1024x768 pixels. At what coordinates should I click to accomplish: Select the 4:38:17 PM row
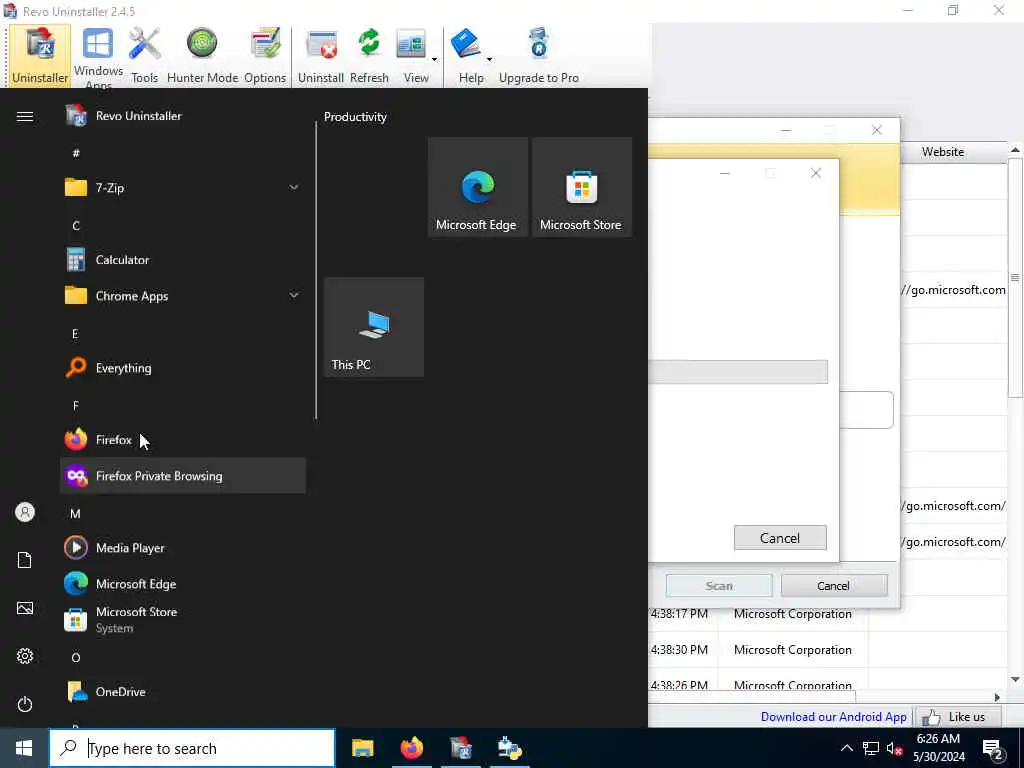829,614
